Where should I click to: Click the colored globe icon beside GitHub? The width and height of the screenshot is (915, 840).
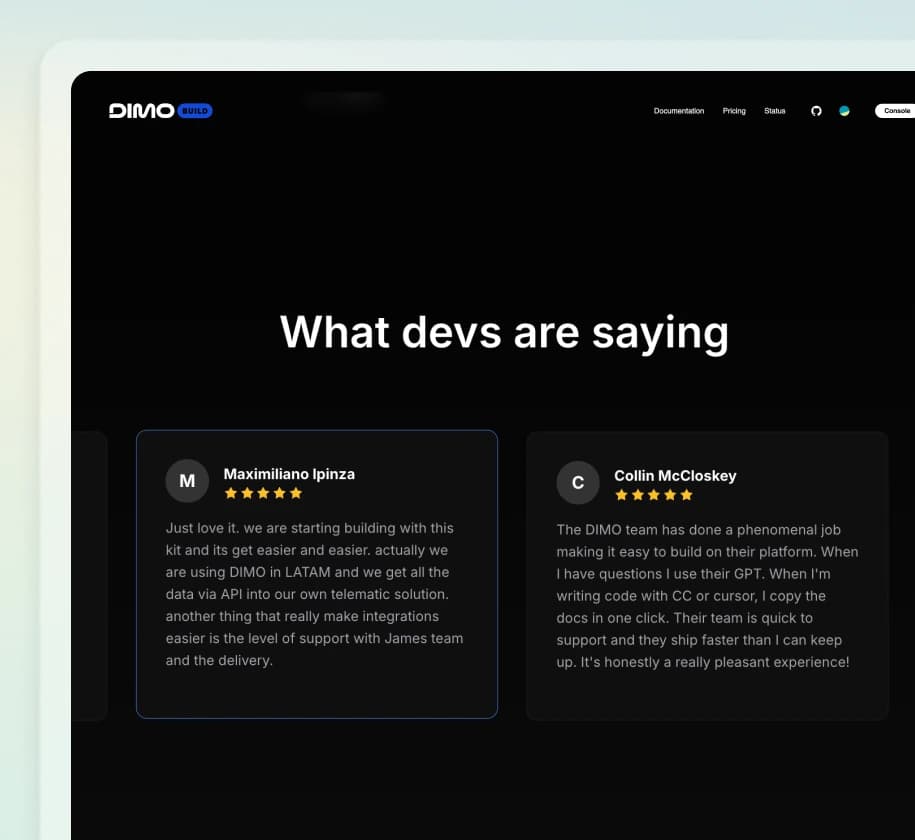[x=844, y=111]
